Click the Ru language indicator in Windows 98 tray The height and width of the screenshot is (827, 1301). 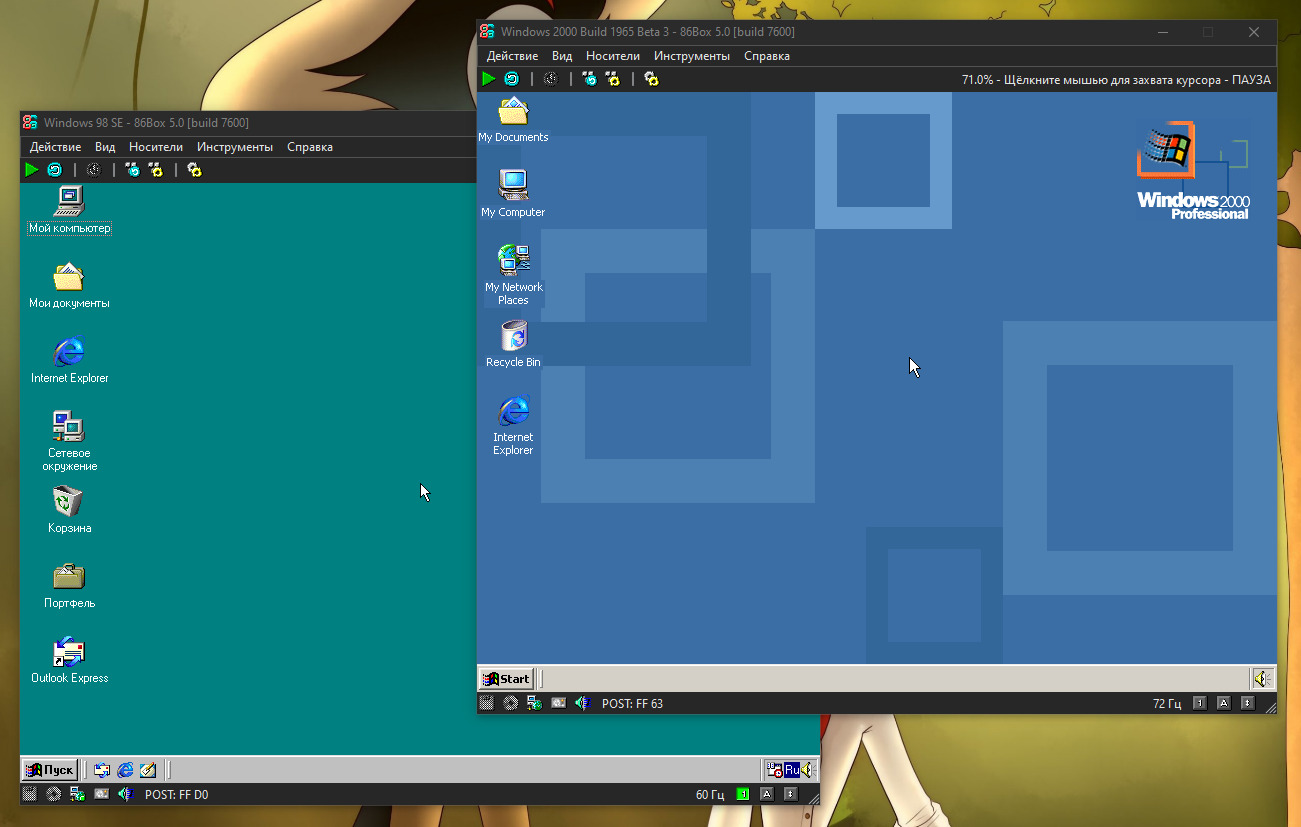(791, 769)
